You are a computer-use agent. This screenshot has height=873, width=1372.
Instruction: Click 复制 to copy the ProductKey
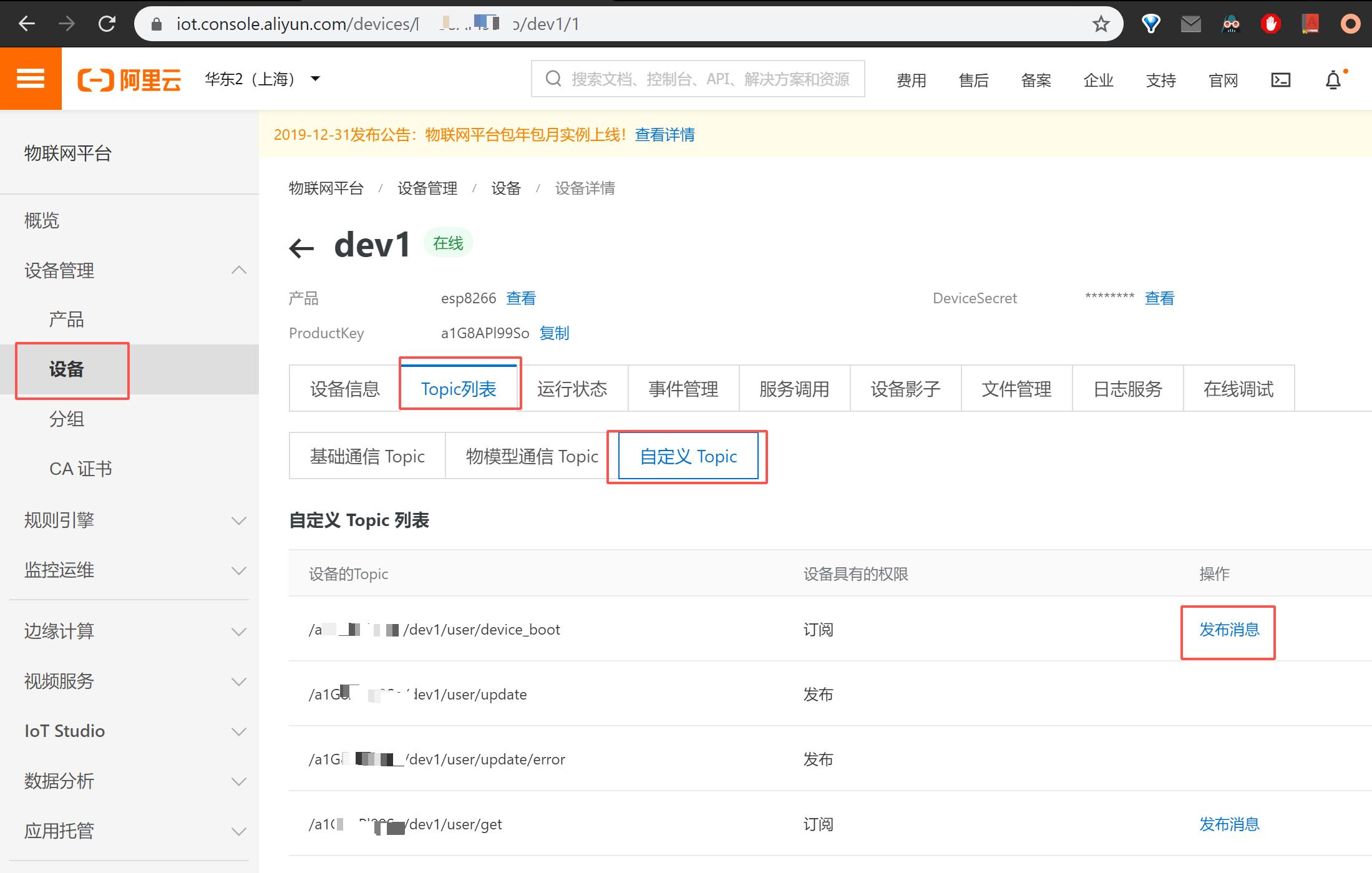click(x=554, y=333)
